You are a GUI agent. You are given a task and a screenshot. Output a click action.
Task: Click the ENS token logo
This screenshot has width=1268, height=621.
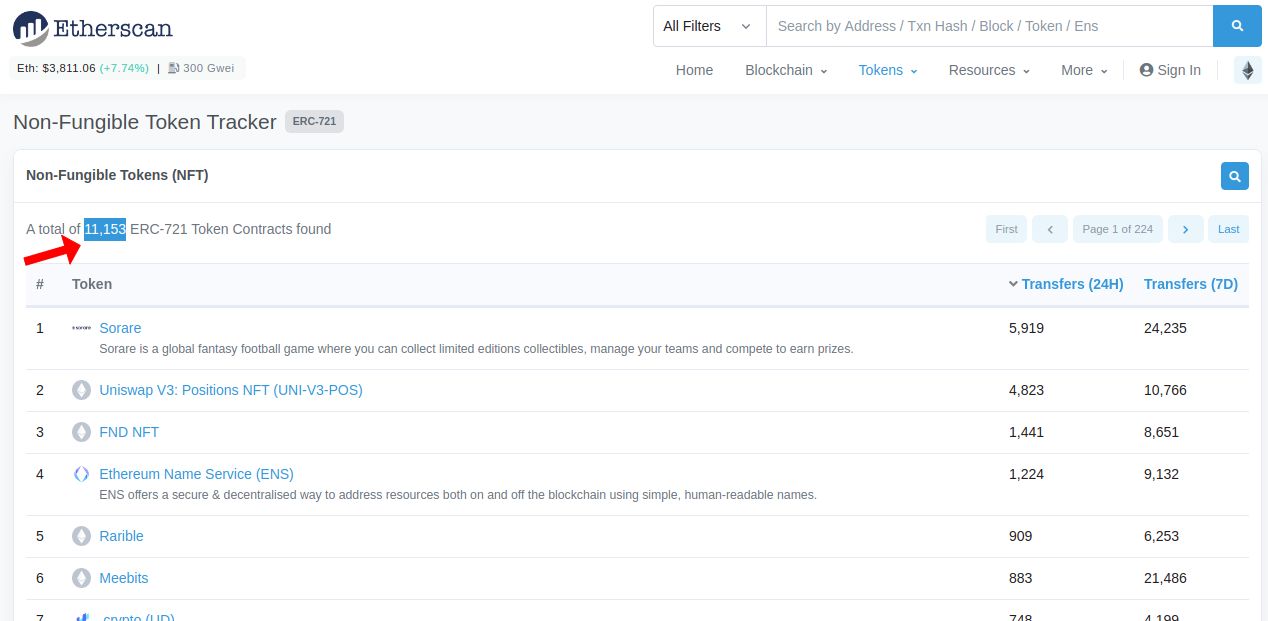pyautogui.click(x=81, y=474)
